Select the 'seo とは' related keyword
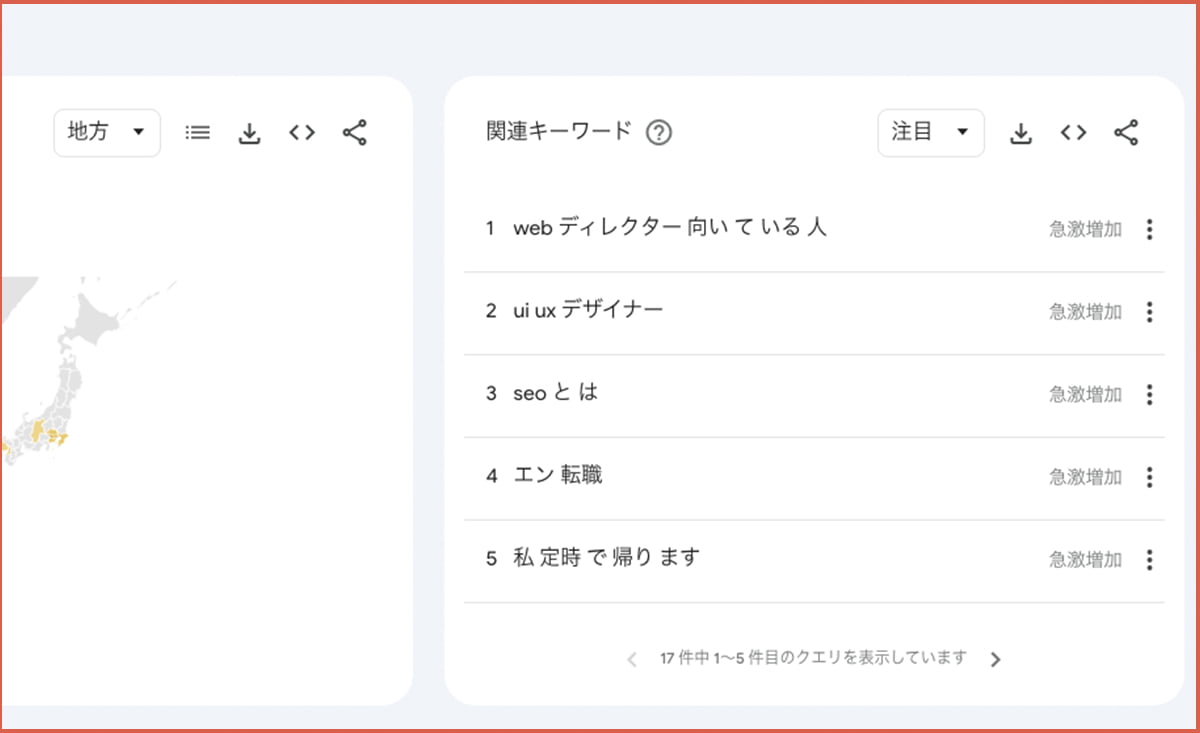Screen dimensions: 1200x733 (x=555, y=393)
